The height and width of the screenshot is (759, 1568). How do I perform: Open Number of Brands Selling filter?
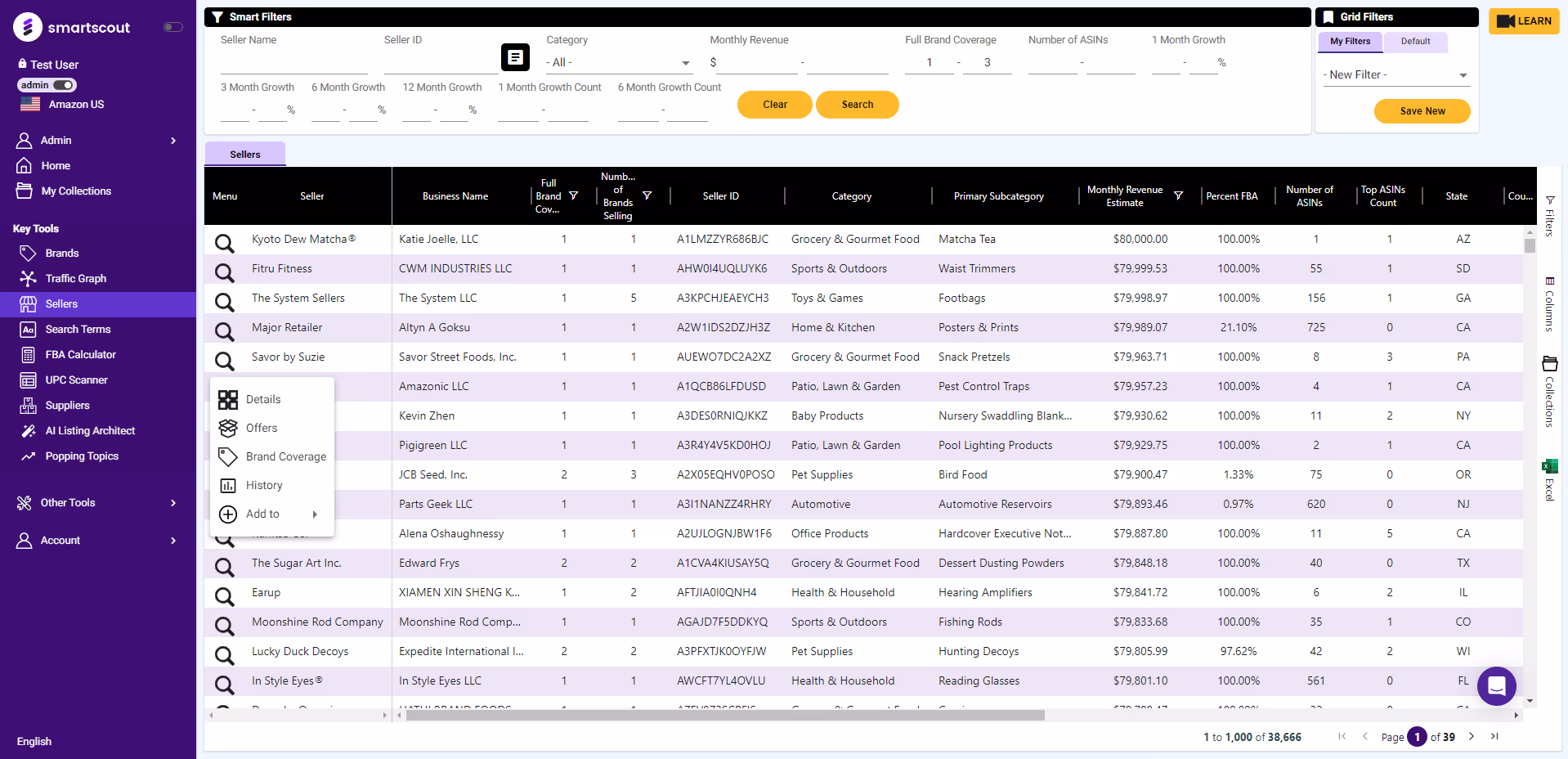[x=647, y=196]
